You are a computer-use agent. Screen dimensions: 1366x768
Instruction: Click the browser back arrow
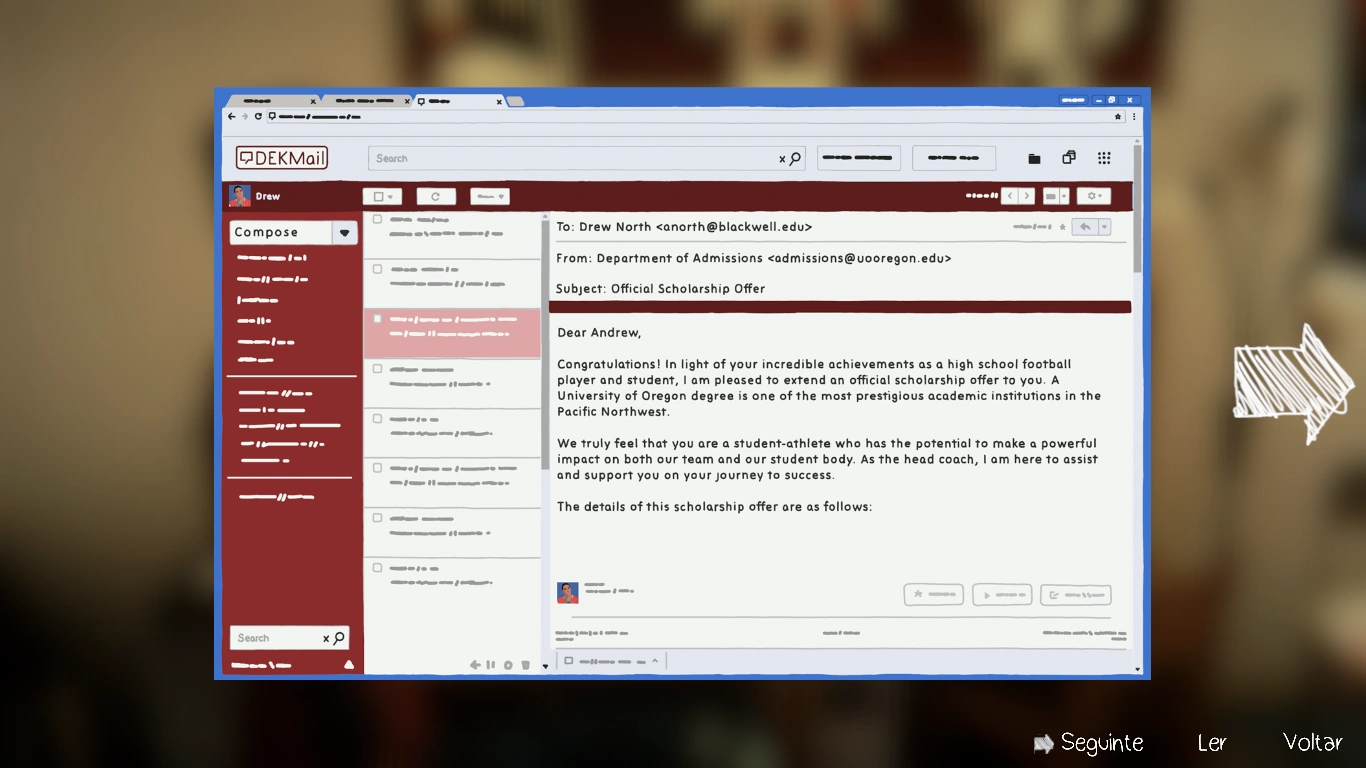coord(232,116)
